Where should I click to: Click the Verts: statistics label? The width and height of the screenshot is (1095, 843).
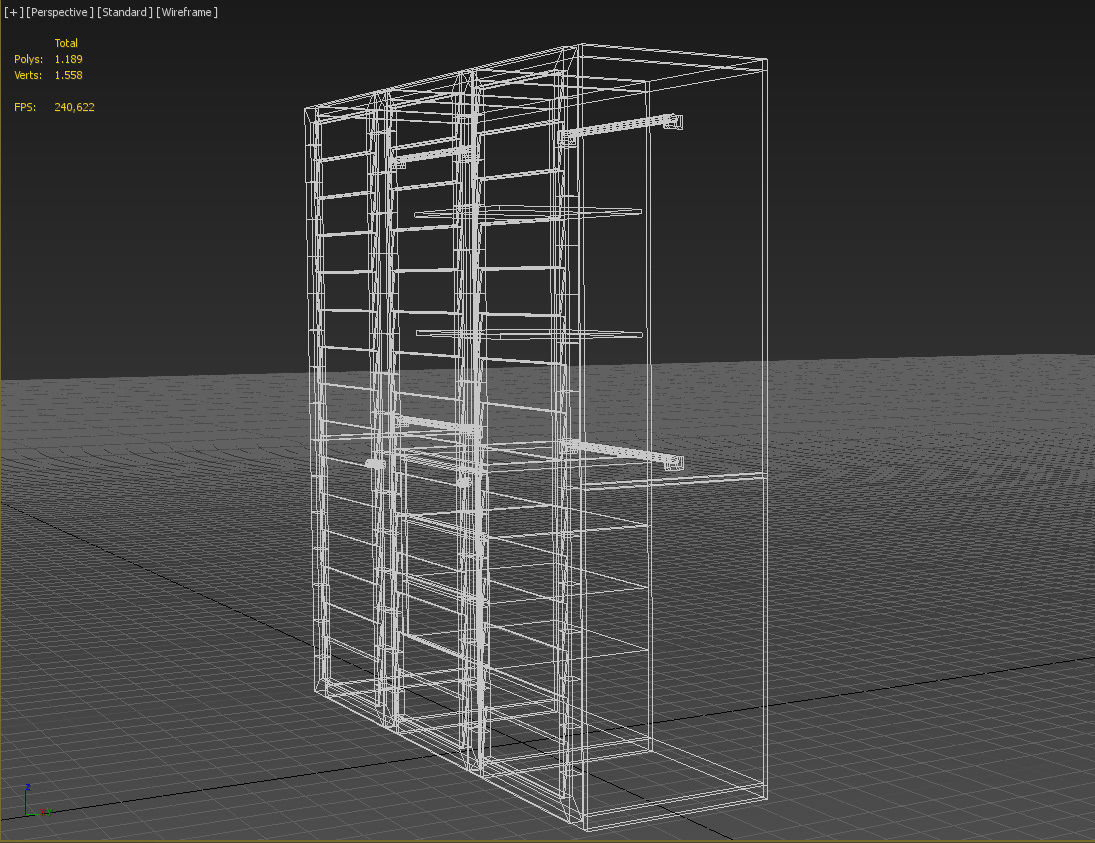[x=28, y=75]
